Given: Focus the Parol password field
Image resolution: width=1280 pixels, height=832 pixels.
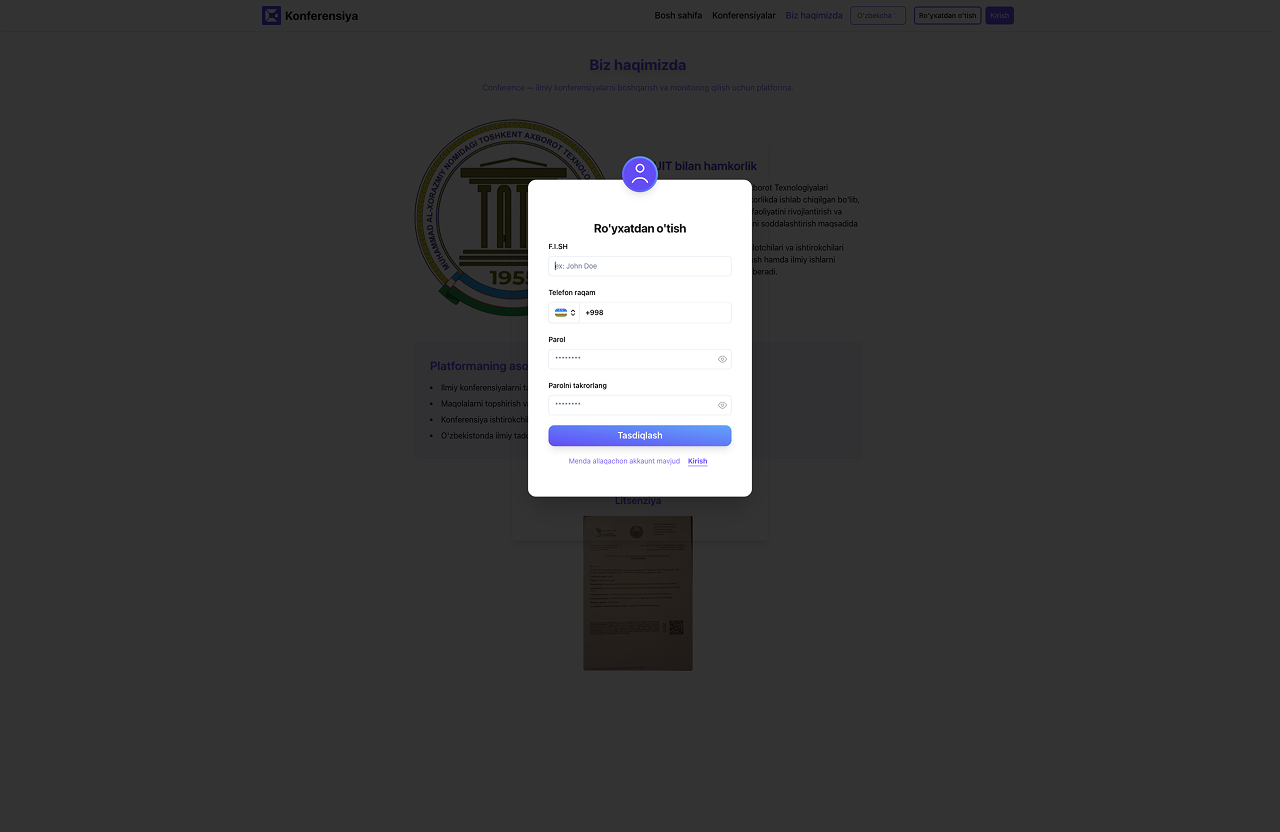Looking at the screenshot, I should pyautogui.click(x=640, y=359).
